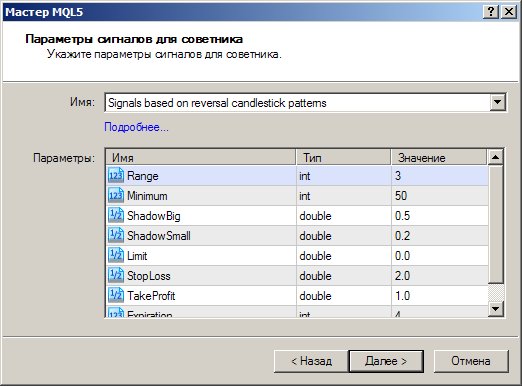Close the Мастер MQL5 dialog
The height and width of the screenshot is (386, 522).
click(509, 12)
